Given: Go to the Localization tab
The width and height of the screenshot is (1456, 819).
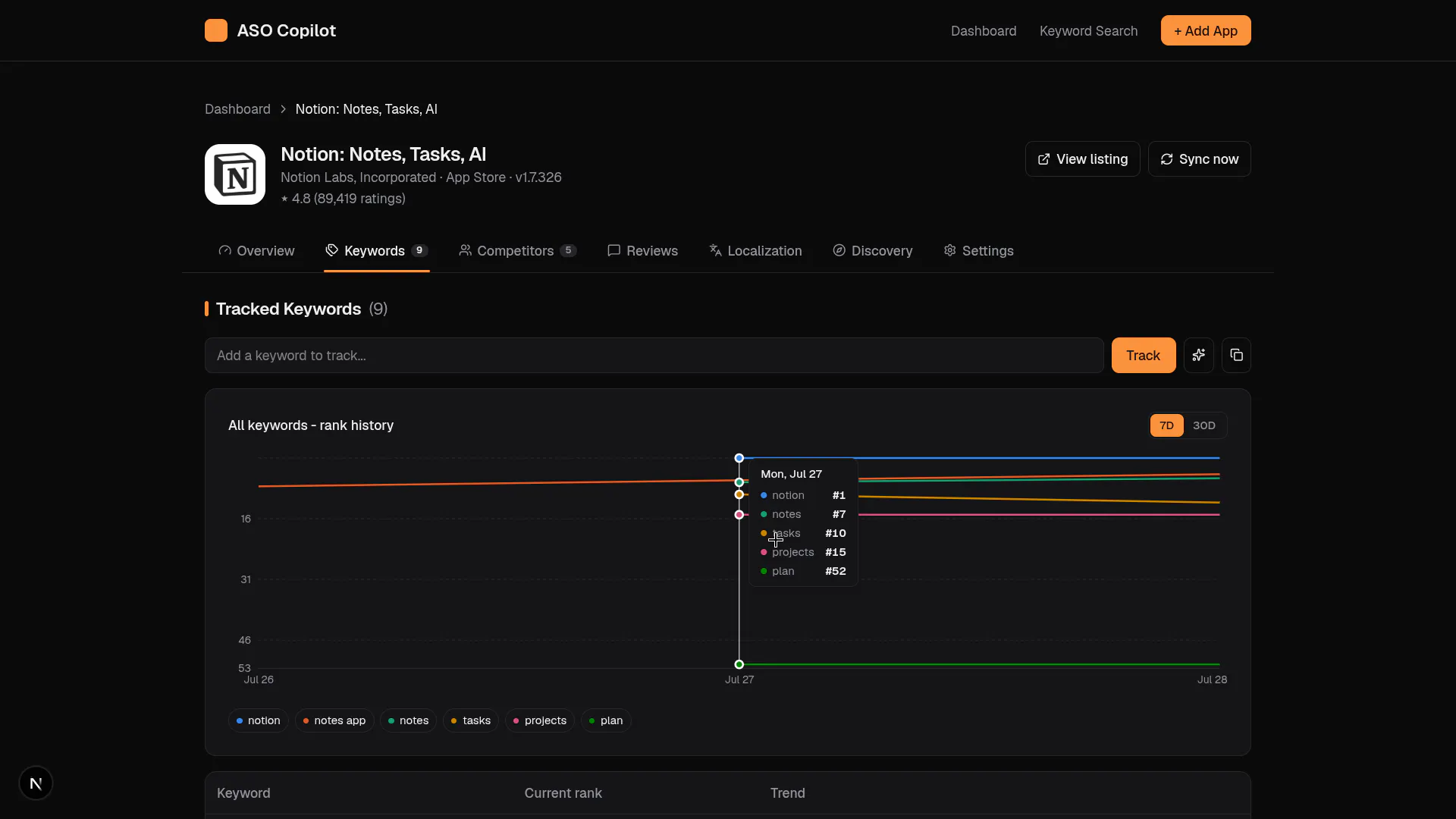Looking at the screenshot, I should tap(755, 251).
